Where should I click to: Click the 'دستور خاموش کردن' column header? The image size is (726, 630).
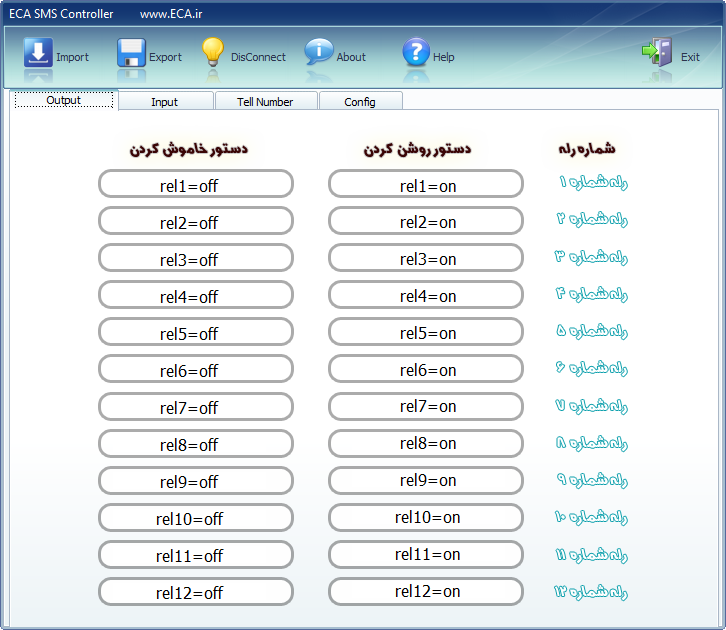click(x=189, y=149)
